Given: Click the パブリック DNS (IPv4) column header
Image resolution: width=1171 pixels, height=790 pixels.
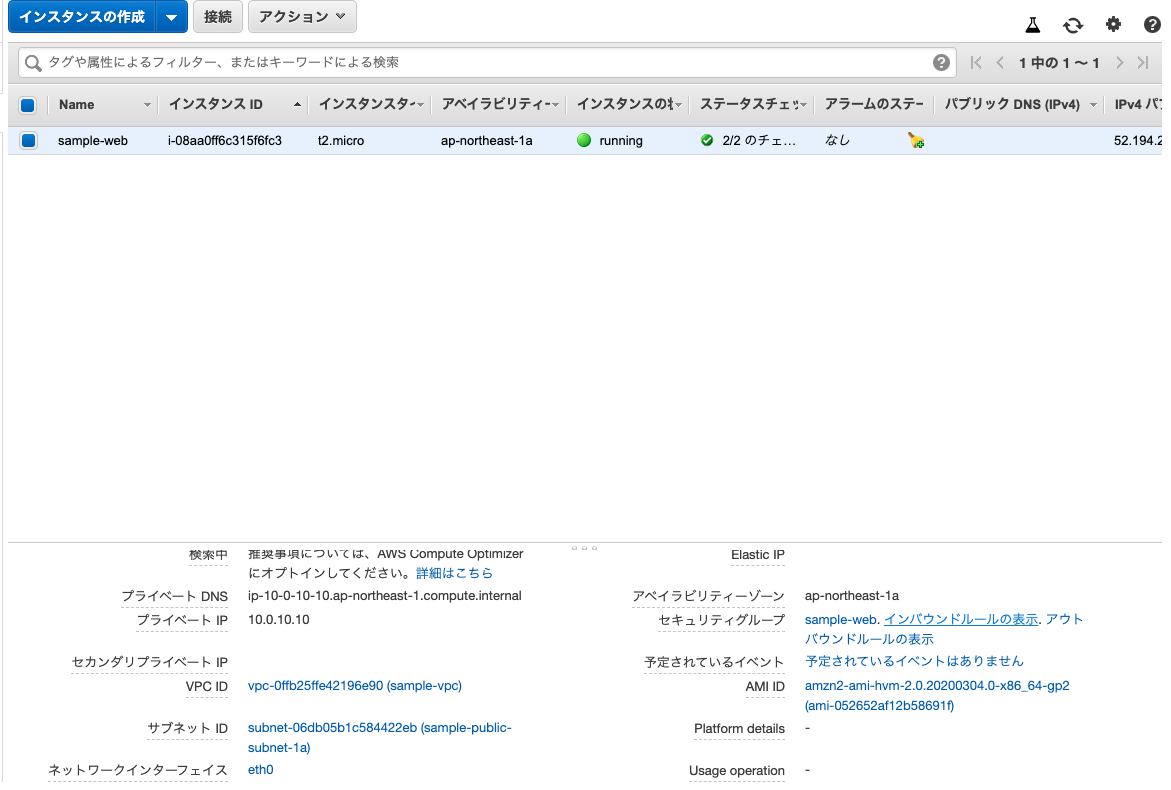Looking at the screenshot, I should [x=1011, y=105].
